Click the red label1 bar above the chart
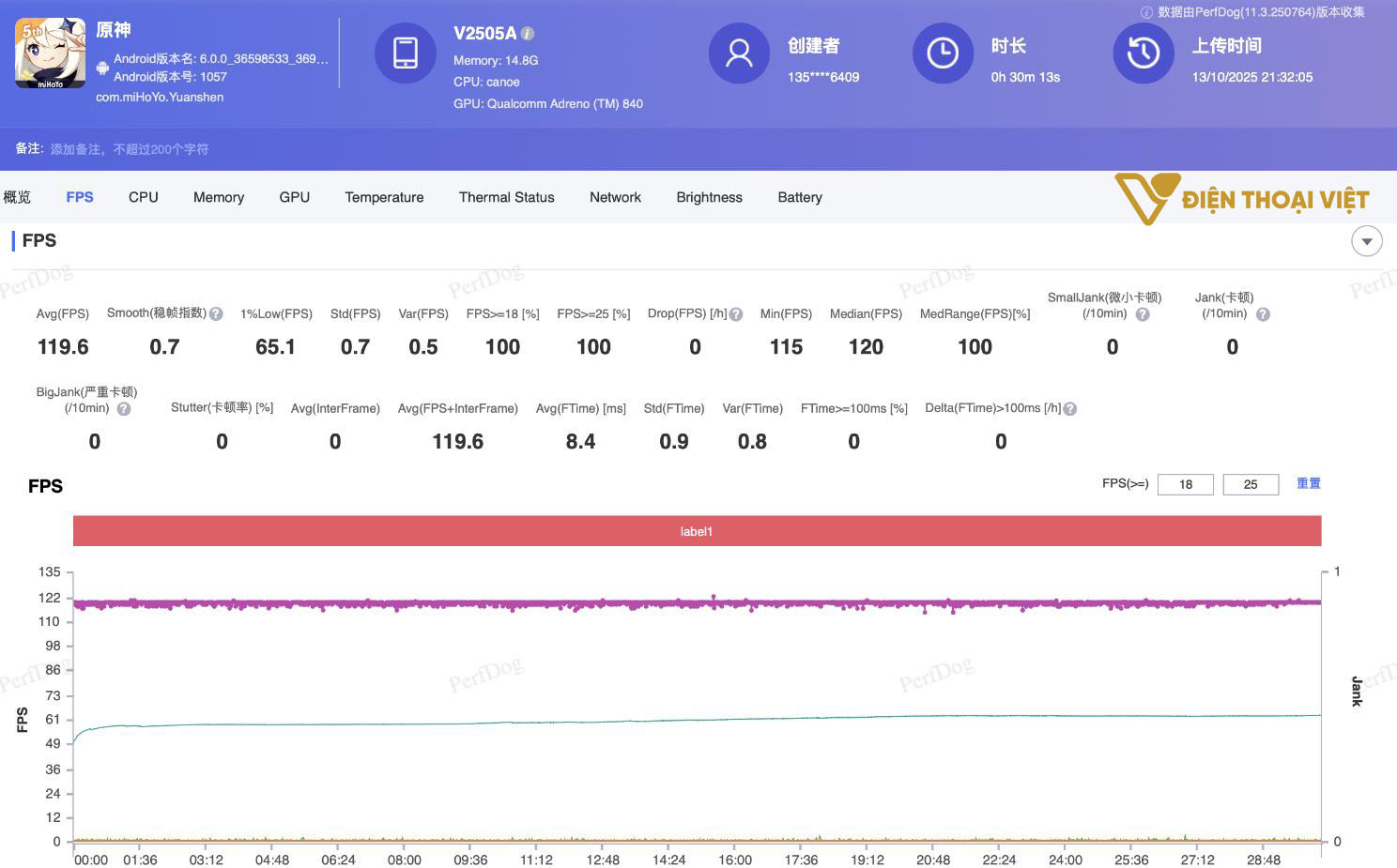The image size is (1397, 868). point(697,530)
